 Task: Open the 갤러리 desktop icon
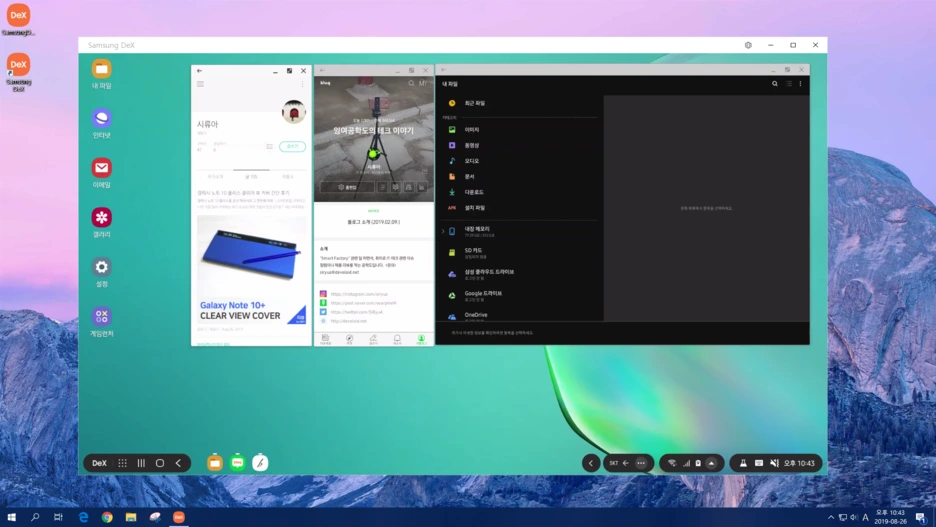click(x=101, y=223)
